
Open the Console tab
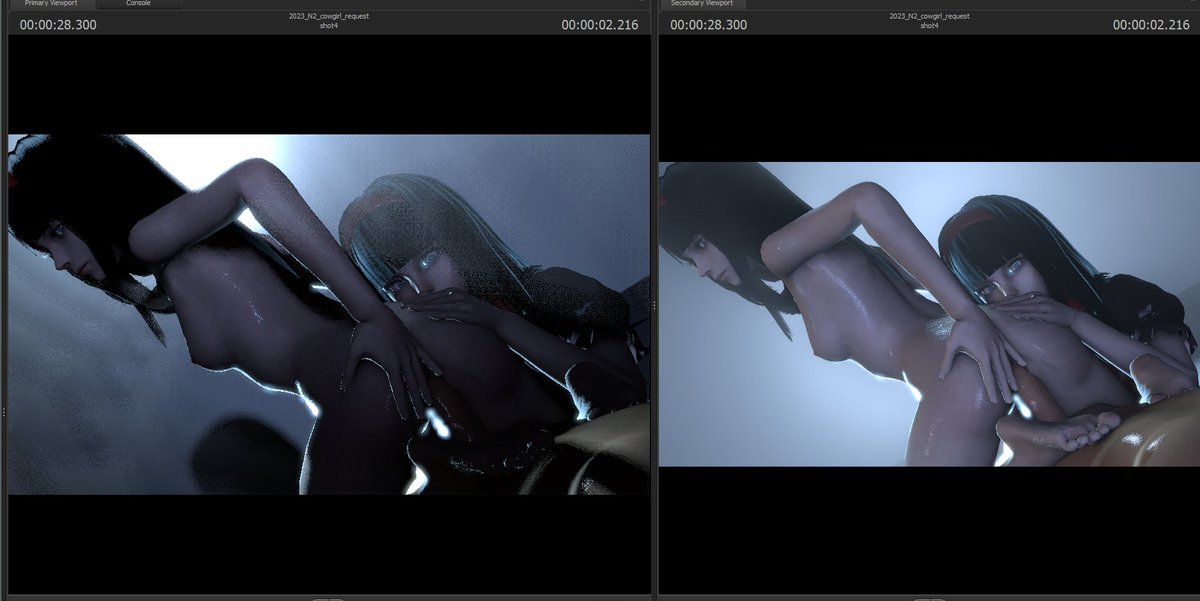click(x=139, y=4)
